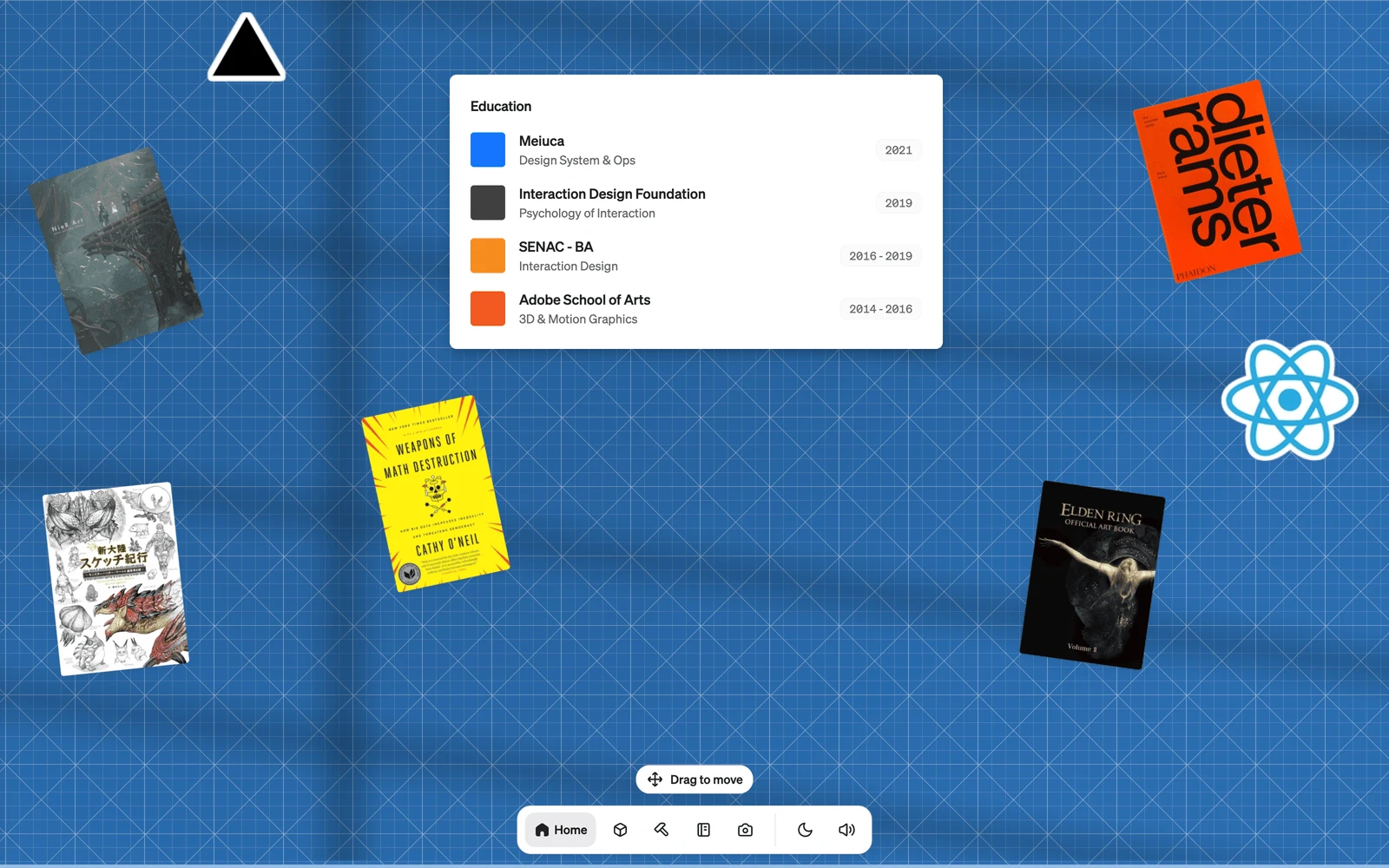
Task: Click Design System & Ops subtitle
Action: click(x=577, y=161)
